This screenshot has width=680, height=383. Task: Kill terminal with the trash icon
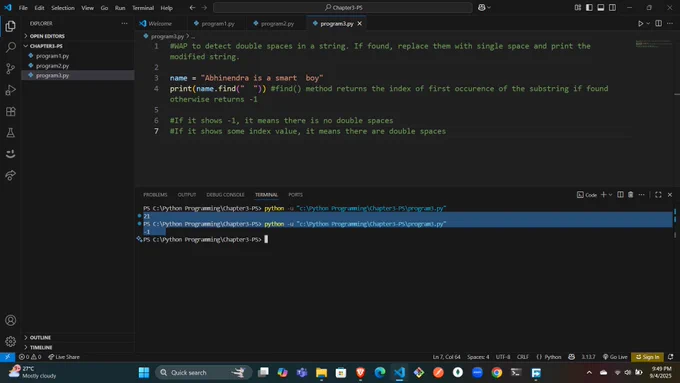tap(631, 195)
